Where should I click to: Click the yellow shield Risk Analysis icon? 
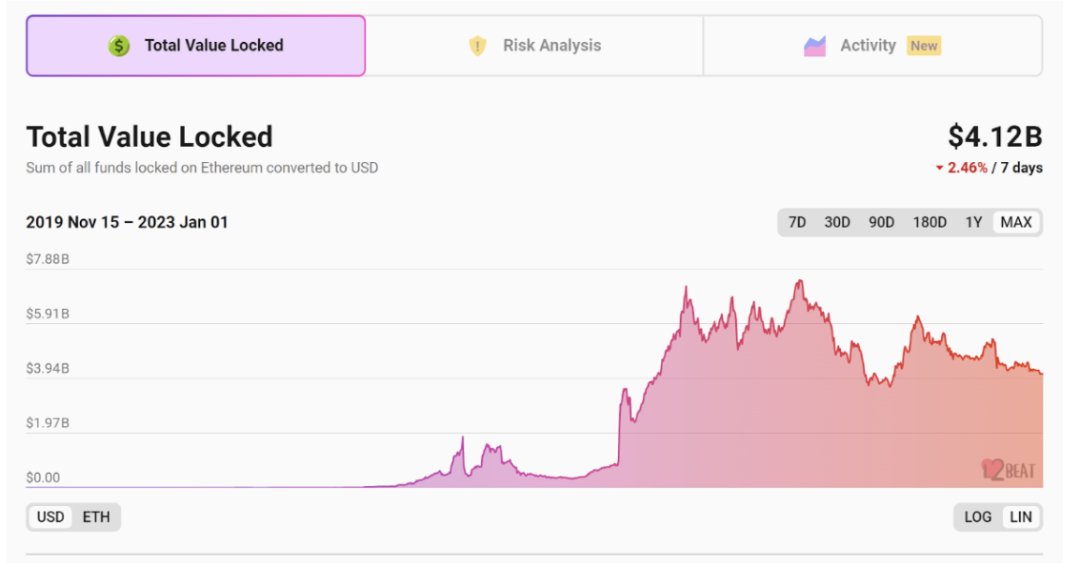(x=477, y=46)
